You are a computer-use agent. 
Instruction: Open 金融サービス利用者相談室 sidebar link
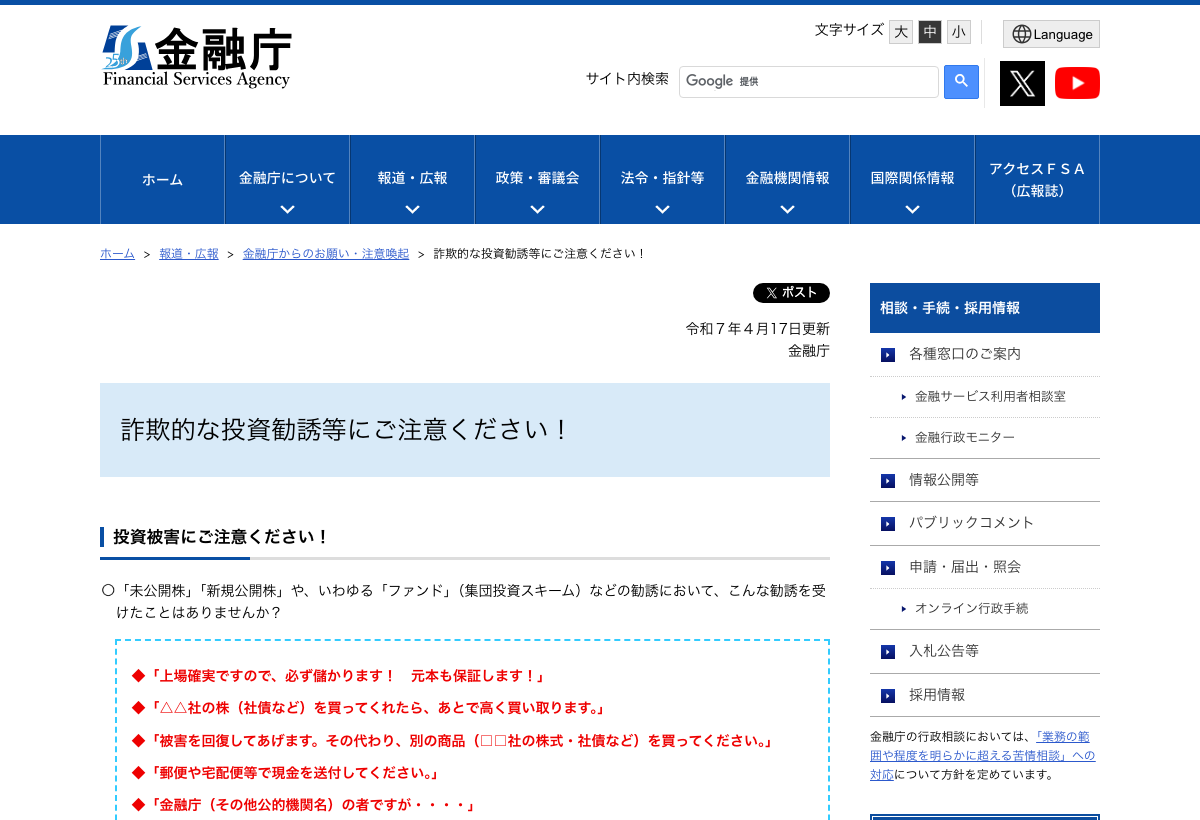point(990,396)
